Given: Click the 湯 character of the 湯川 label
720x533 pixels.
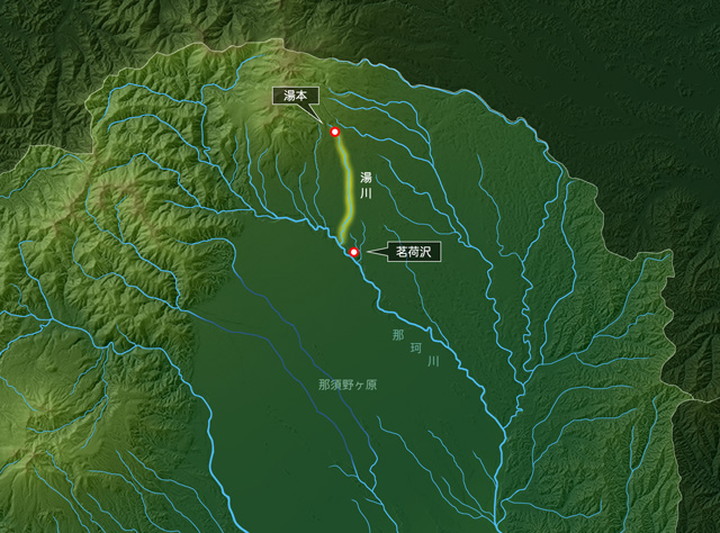Looking at the screenshot, I should pos(366,178).
